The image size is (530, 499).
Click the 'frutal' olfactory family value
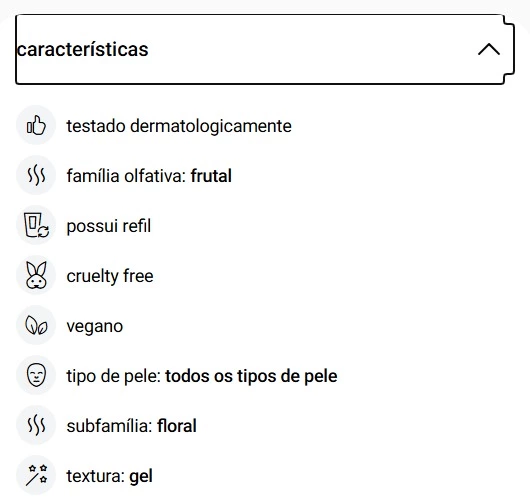(x=211, y=176)
